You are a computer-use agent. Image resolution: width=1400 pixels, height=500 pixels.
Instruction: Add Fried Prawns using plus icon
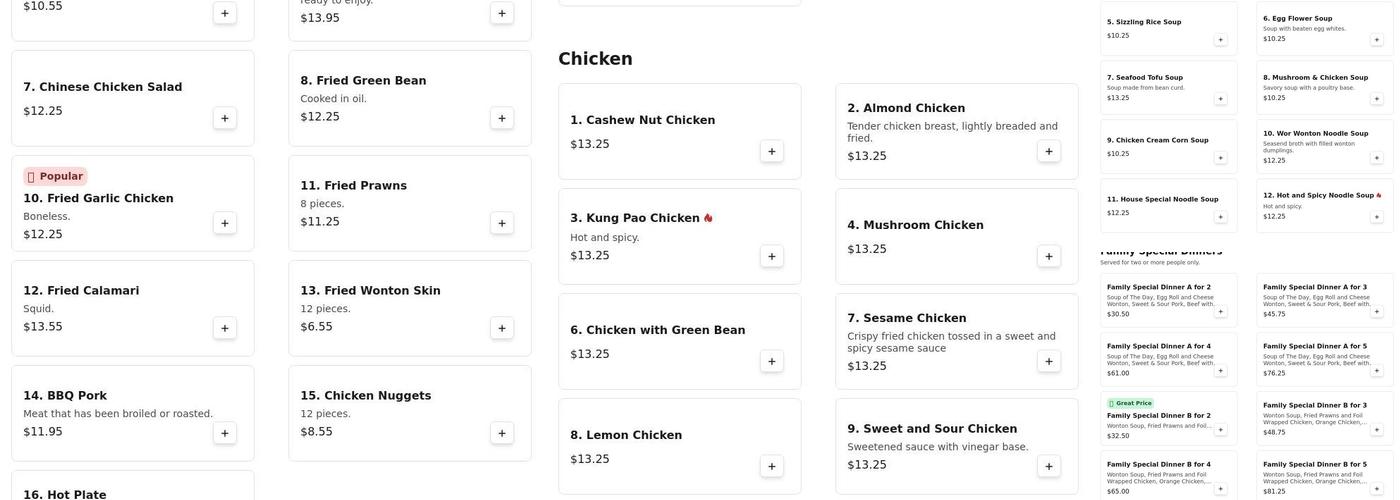(x=502, y=223)
